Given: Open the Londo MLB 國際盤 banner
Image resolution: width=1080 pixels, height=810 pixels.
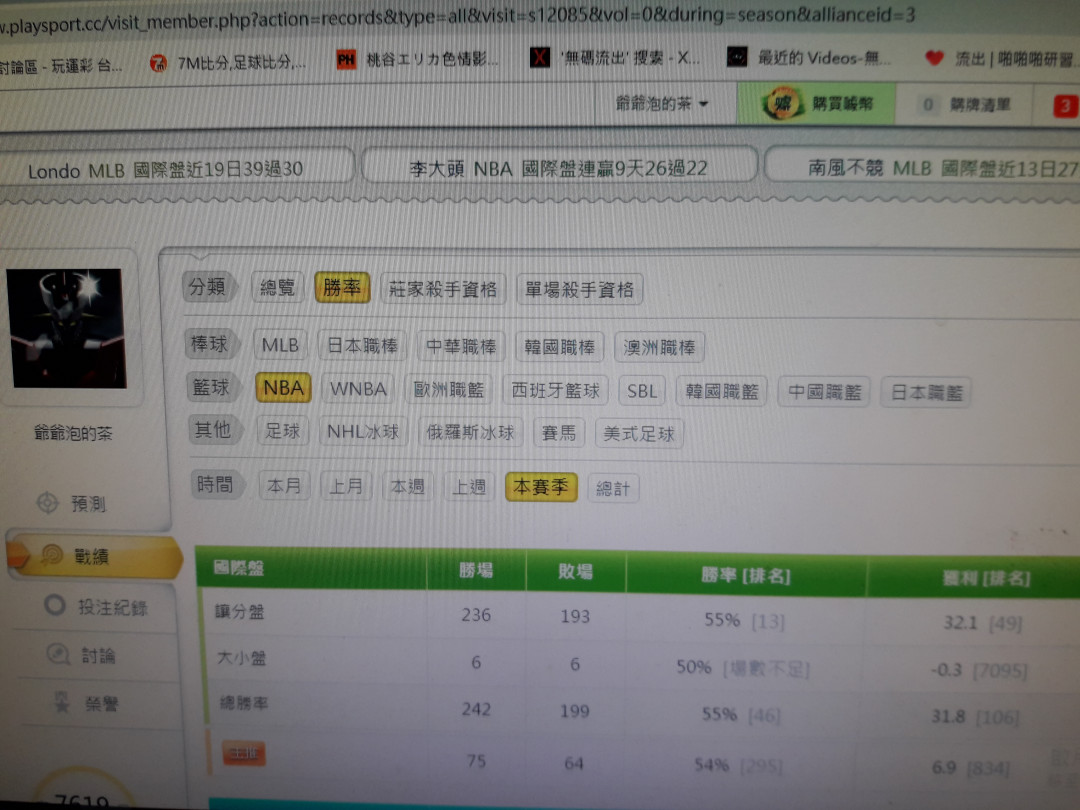Looking at the screenshot, I should [x=165, y=169].
